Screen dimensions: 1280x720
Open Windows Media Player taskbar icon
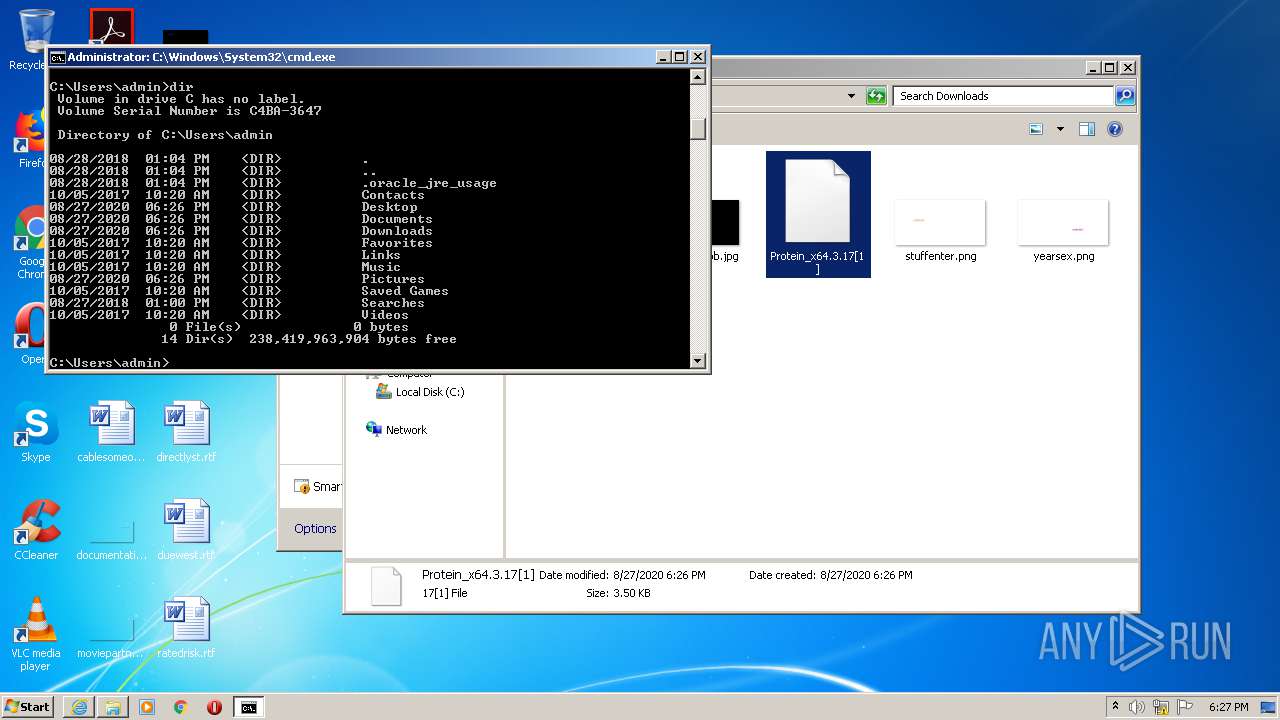(x=147, y=707)
